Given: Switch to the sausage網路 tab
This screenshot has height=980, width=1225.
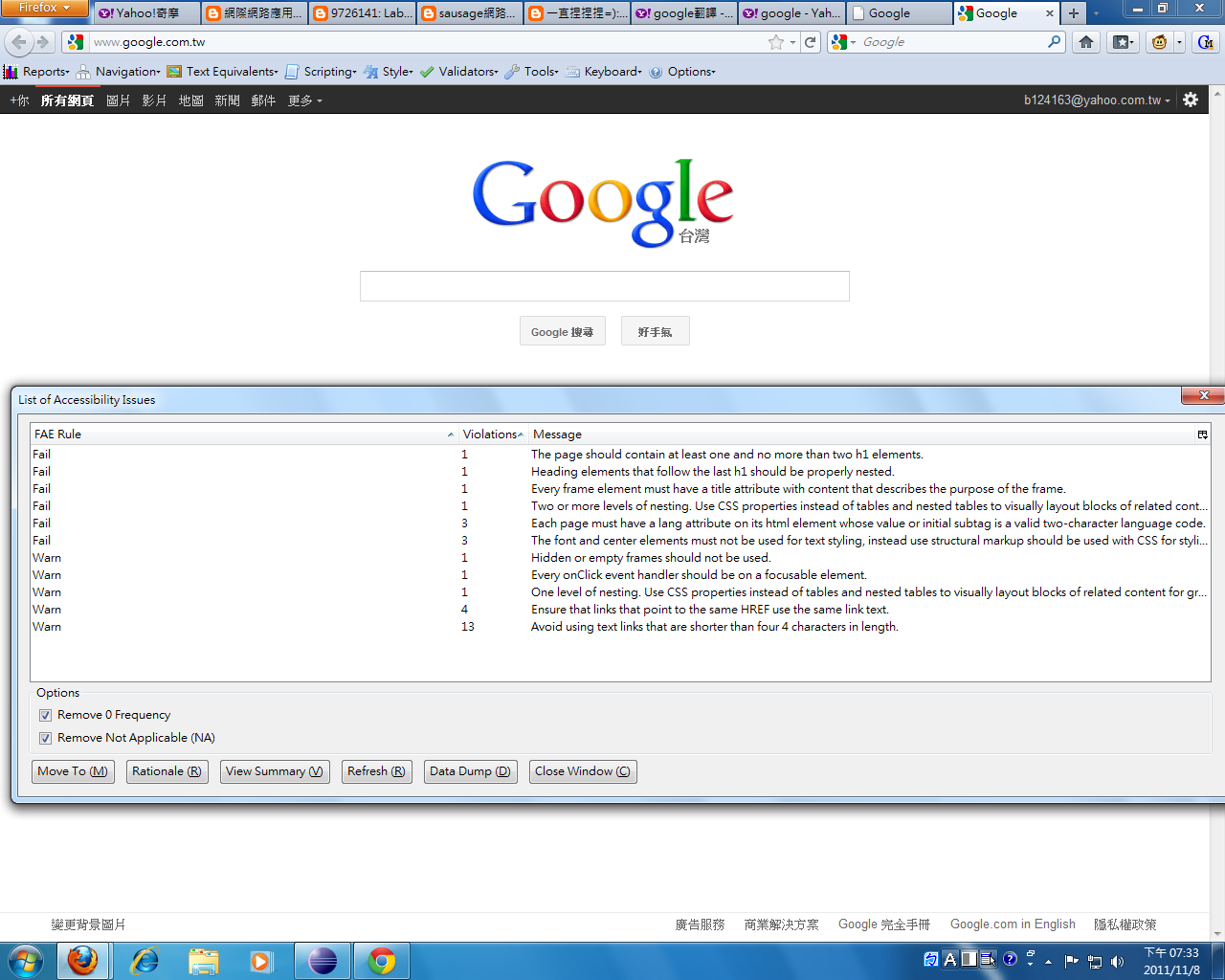Looking at the screenshot, I should click(x=469, y=13).
